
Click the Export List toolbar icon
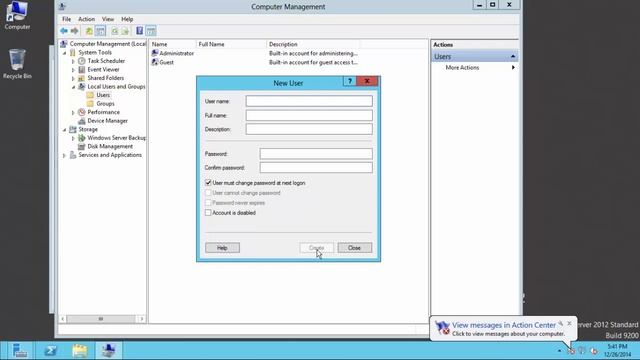coord(125,31)
